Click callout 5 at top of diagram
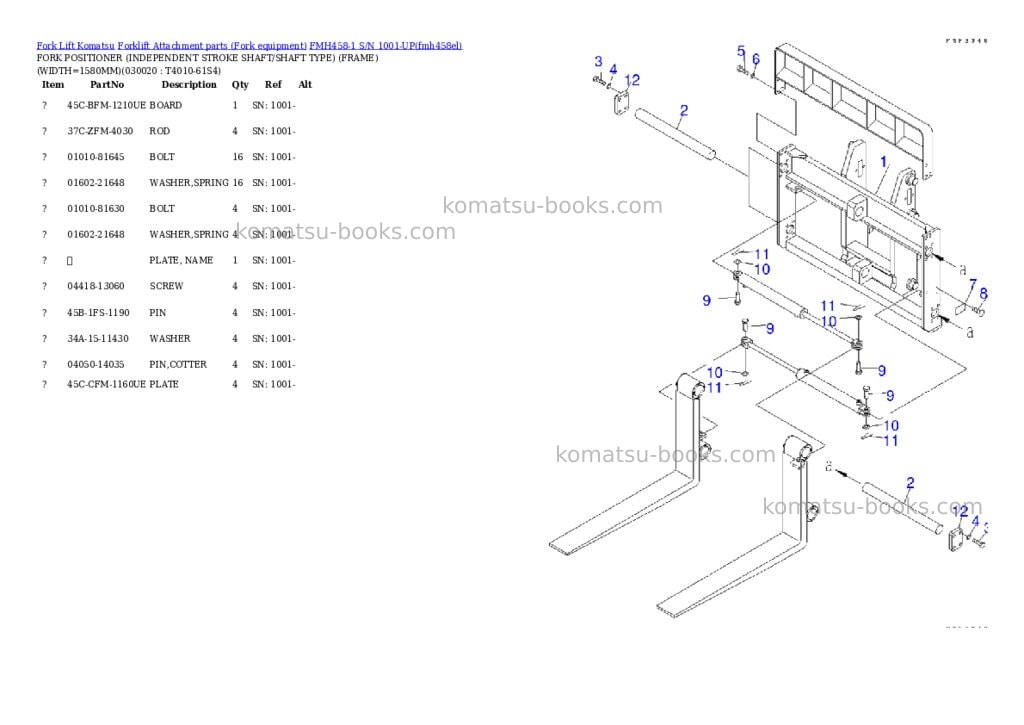The image size is (1024, 725). point(741,51)
